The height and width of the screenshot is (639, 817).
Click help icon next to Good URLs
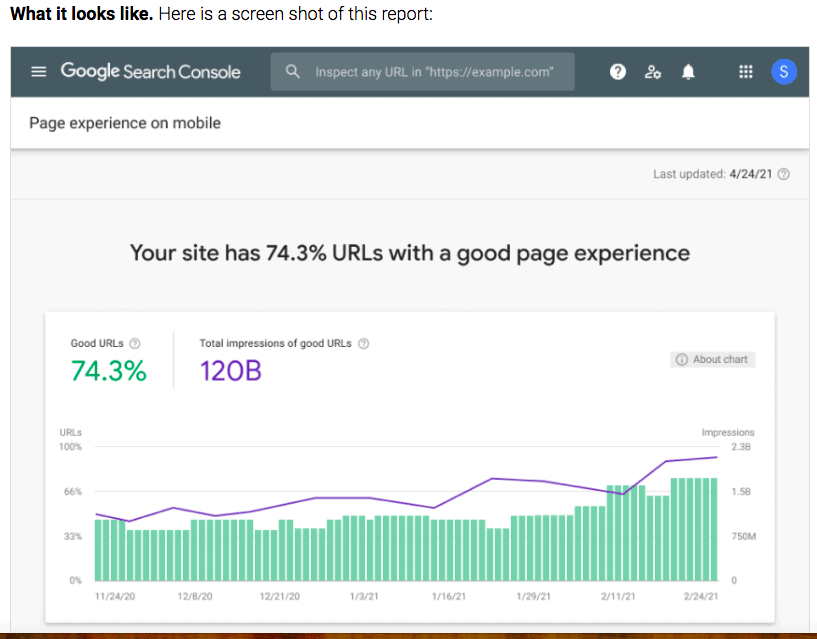pyautogui.click(x=135, y=344)
